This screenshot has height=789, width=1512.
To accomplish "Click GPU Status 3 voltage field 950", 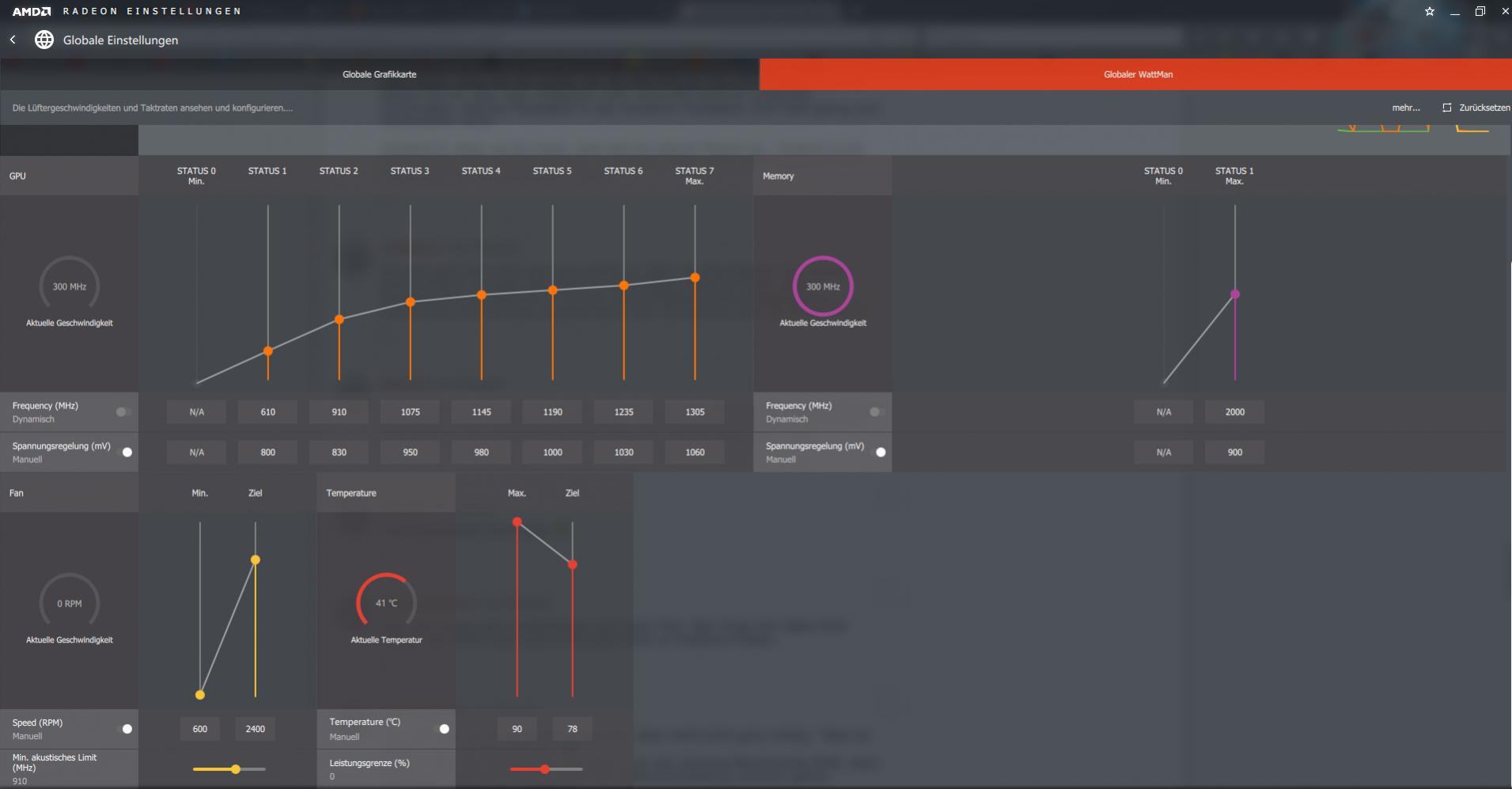I will pyautogui.click(x=410, y=452).
